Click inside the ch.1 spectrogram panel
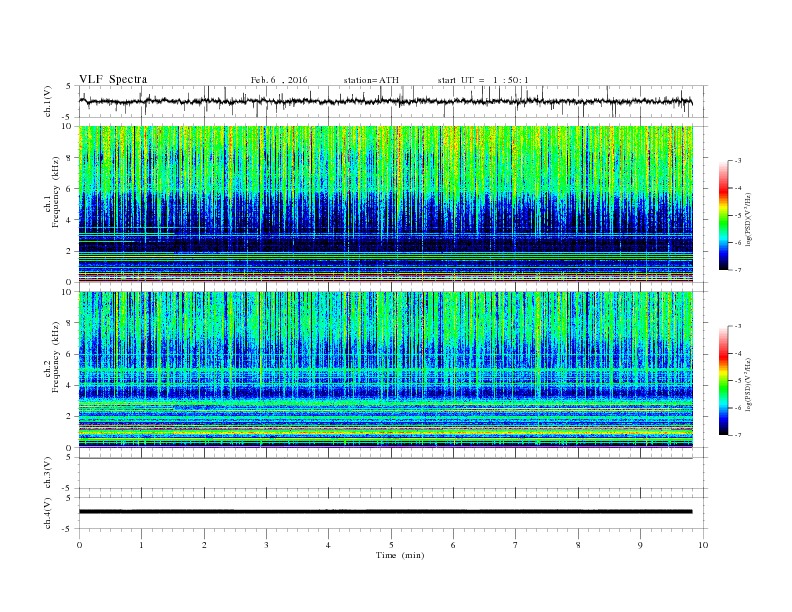 (385, 204)
